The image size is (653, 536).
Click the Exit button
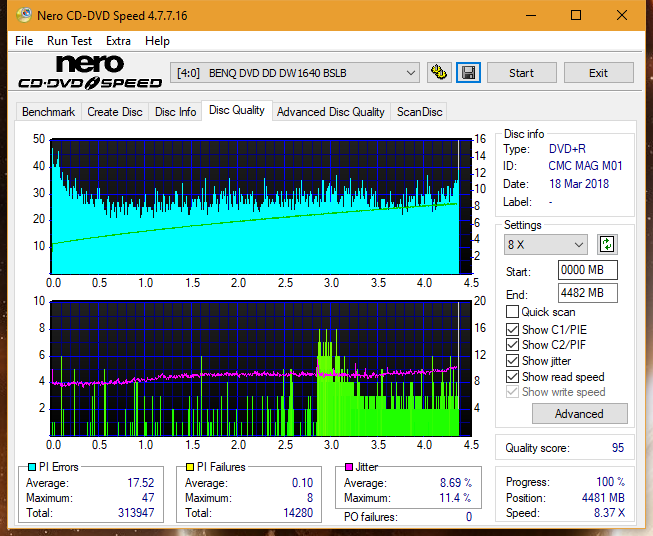(598, 73)
